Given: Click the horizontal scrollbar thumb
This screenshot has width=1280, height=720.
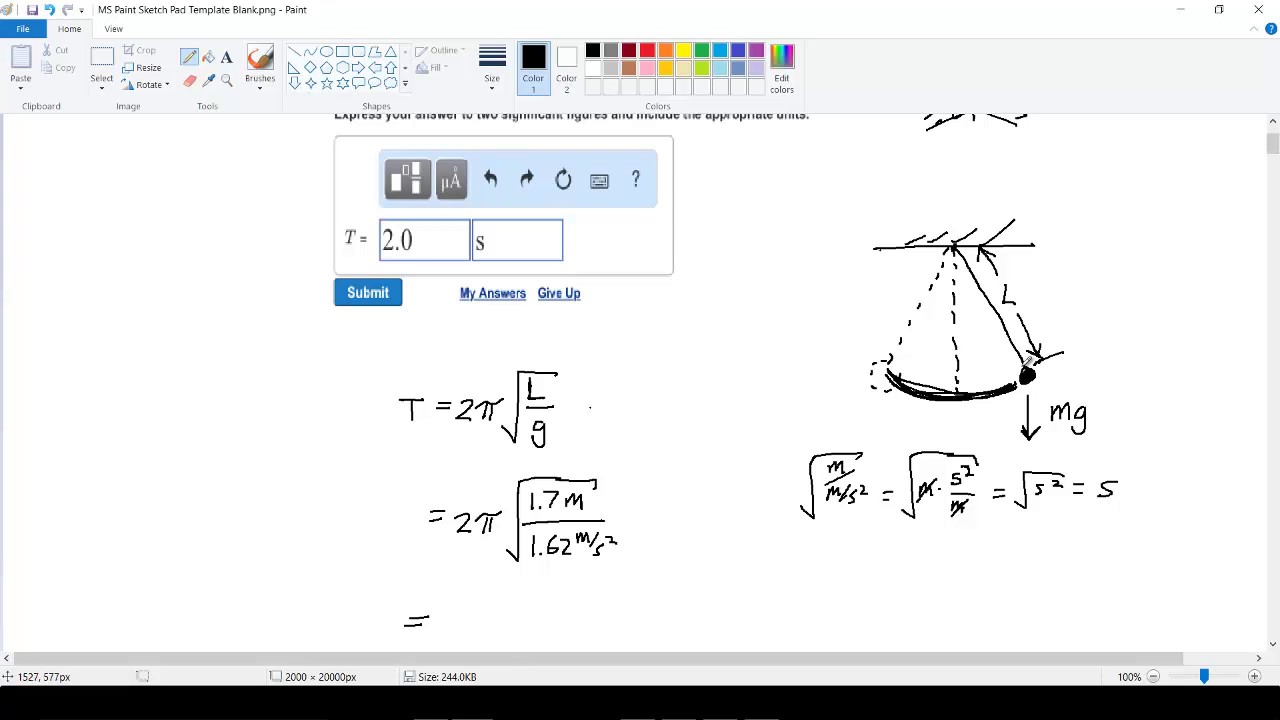Looking at the screenshot, I should pos(598,658).
